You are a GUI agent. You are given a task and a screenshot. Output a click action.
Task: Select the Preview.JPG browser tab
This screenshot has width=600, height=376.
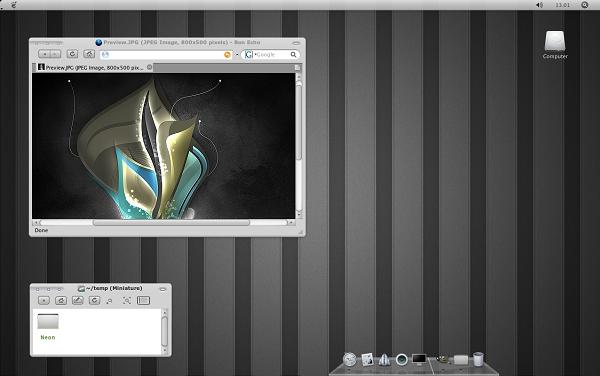point(92,68)
